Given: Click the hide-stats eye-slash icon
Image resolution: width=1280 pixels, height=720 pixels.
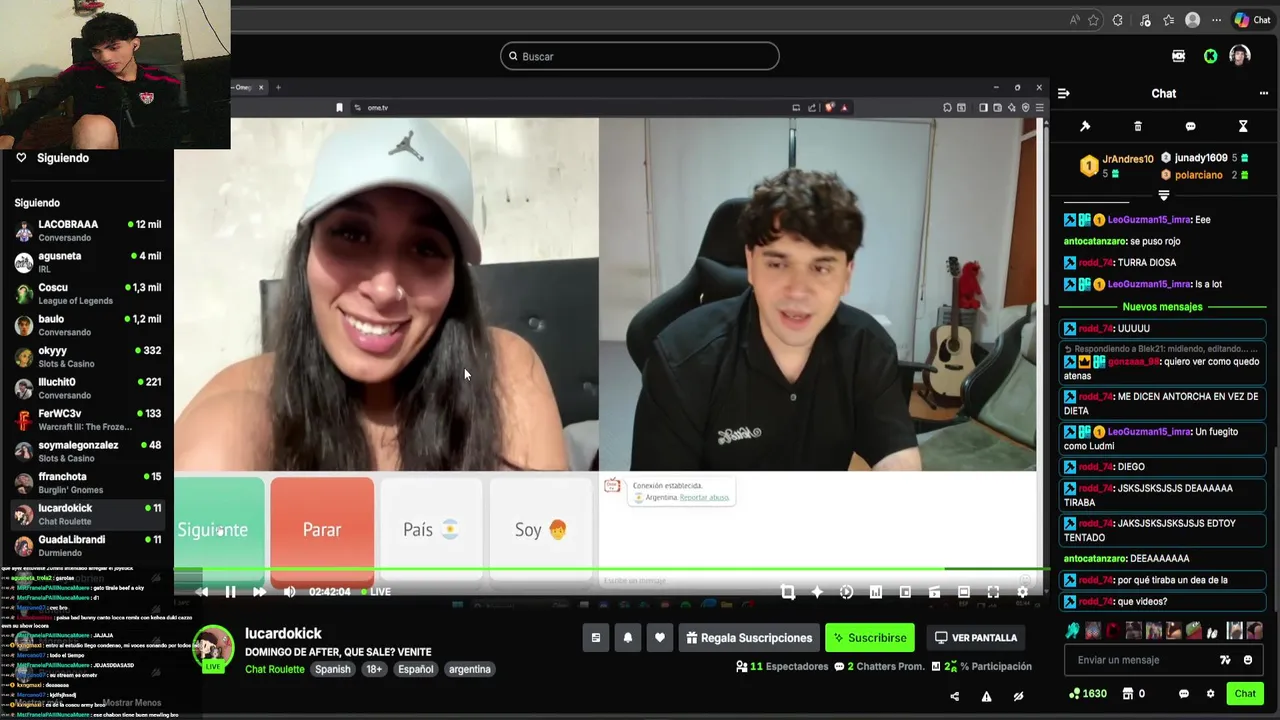Looking at the screenshot, I should pos(1018,696).
